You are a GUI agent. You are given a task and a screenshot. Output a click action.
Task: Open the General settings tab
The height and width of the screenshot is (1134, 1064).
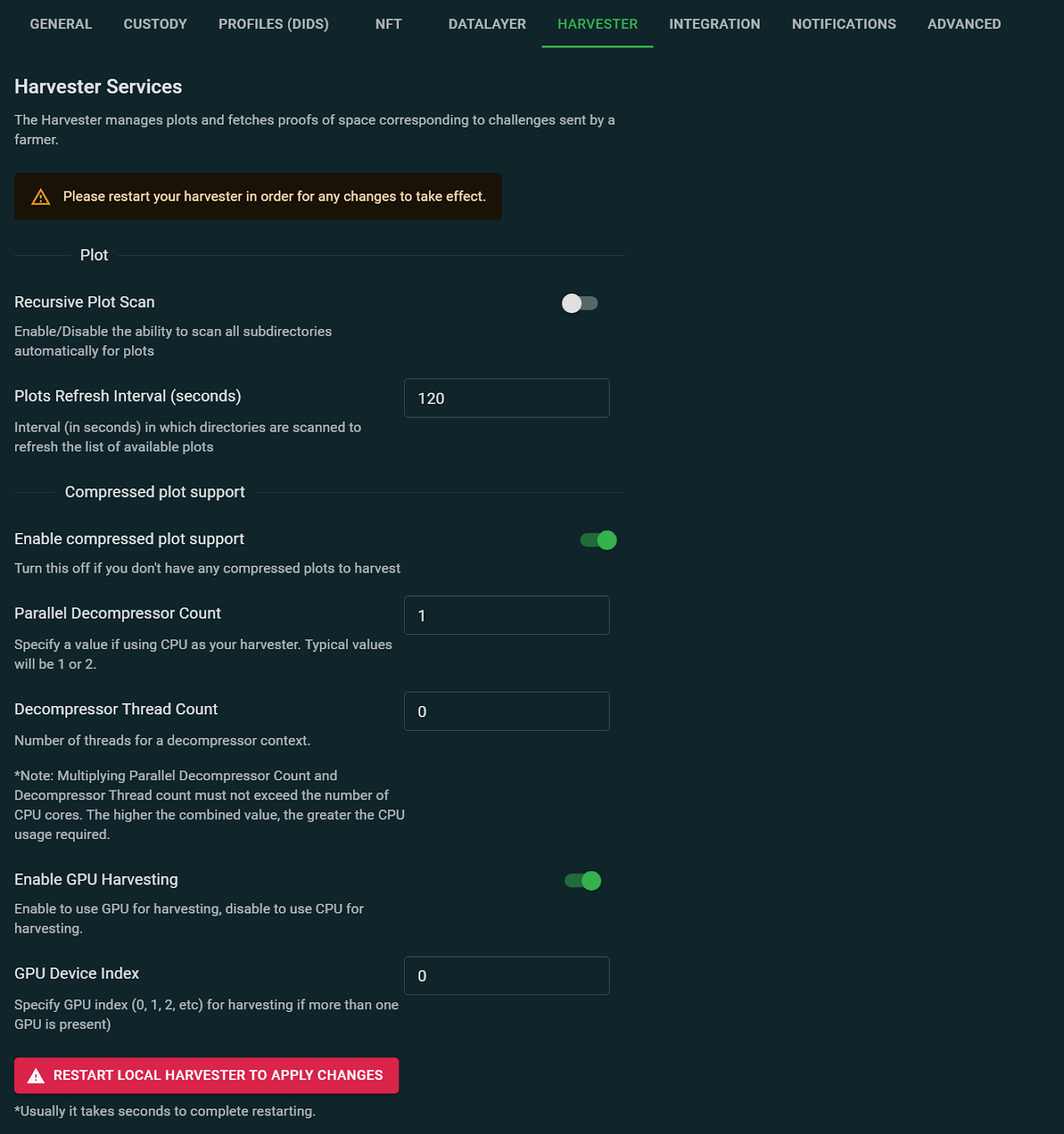coord(61,24)
